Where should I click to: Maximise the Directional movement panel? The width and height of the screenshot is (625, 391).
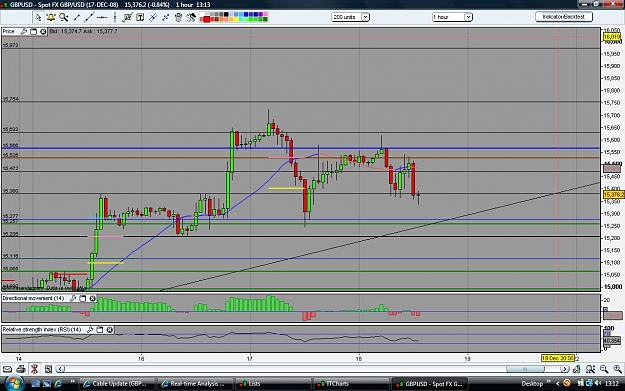click(x=83, y=298)
